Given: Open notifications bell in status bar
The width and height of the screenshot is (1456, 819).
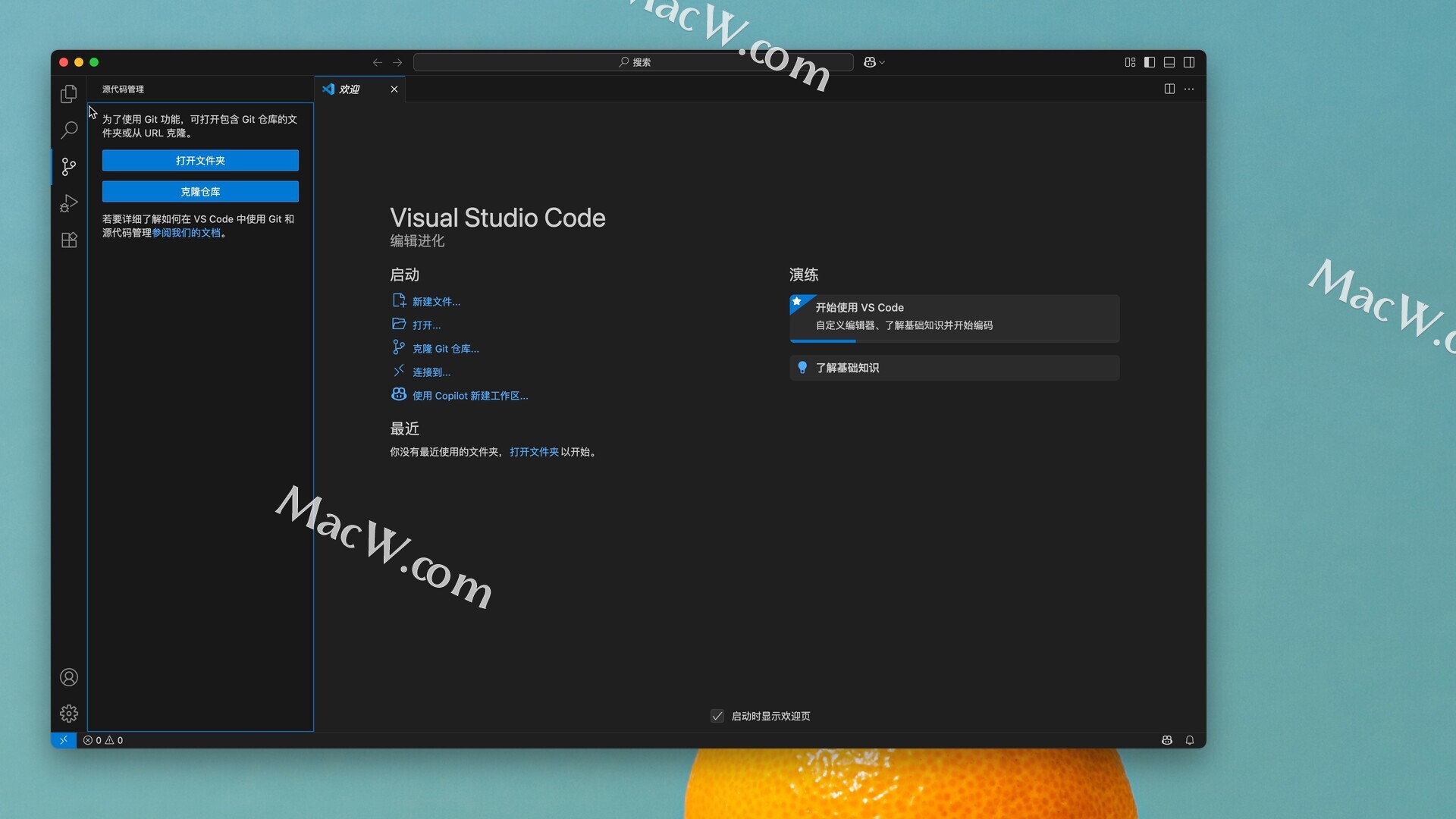Looking at the screenshot, I should pyautogui.click(x=1190, y=740).
